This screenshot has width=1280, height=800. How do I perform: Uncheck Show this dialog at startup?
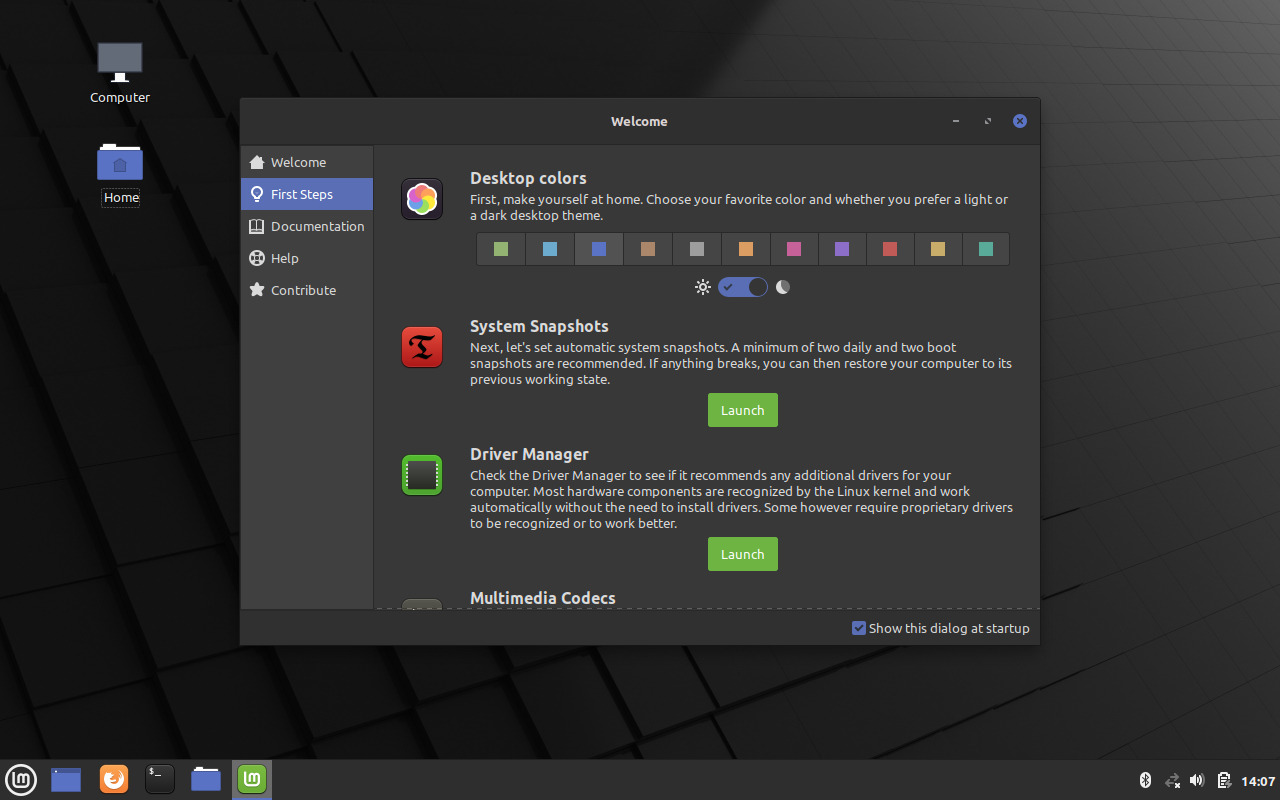pyautogui.click(x=858, y=628)
